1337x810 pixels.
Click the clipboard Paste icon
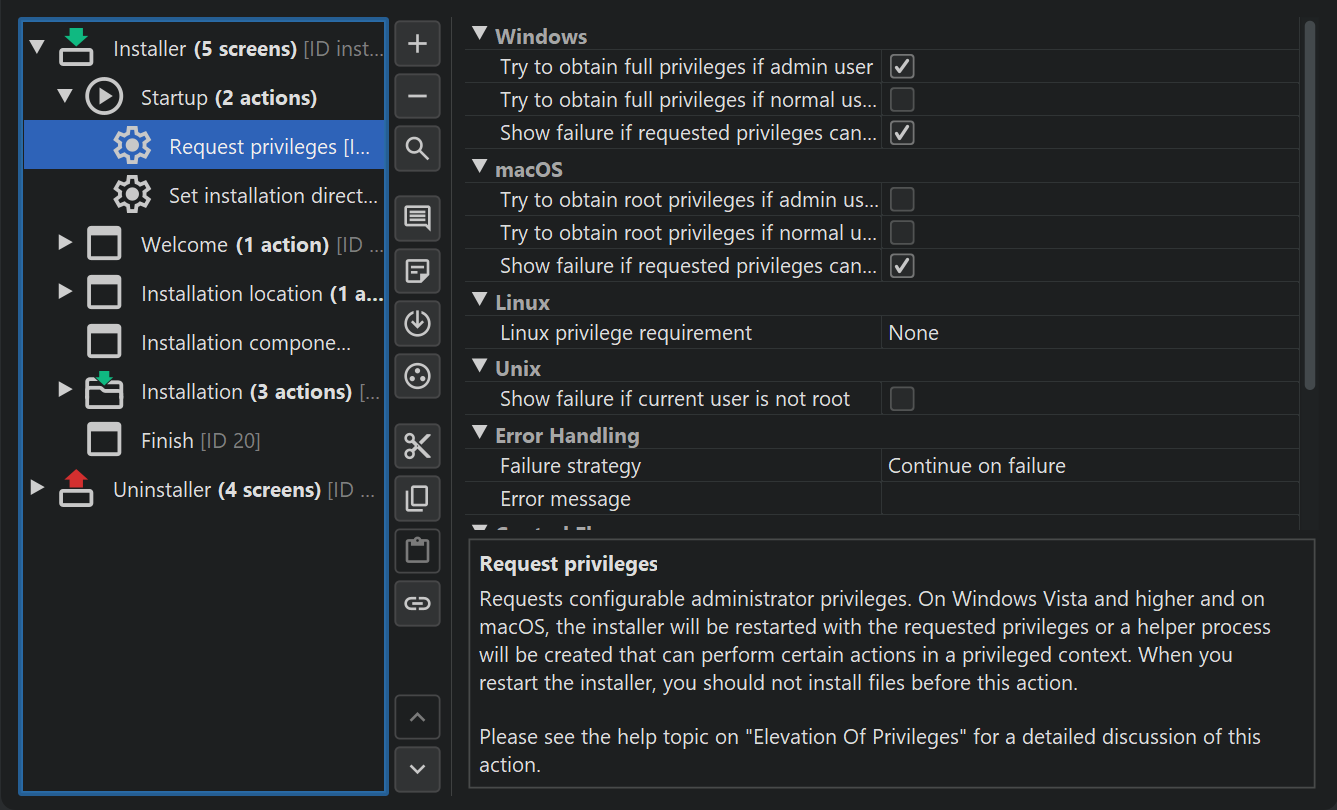point(418,550)
